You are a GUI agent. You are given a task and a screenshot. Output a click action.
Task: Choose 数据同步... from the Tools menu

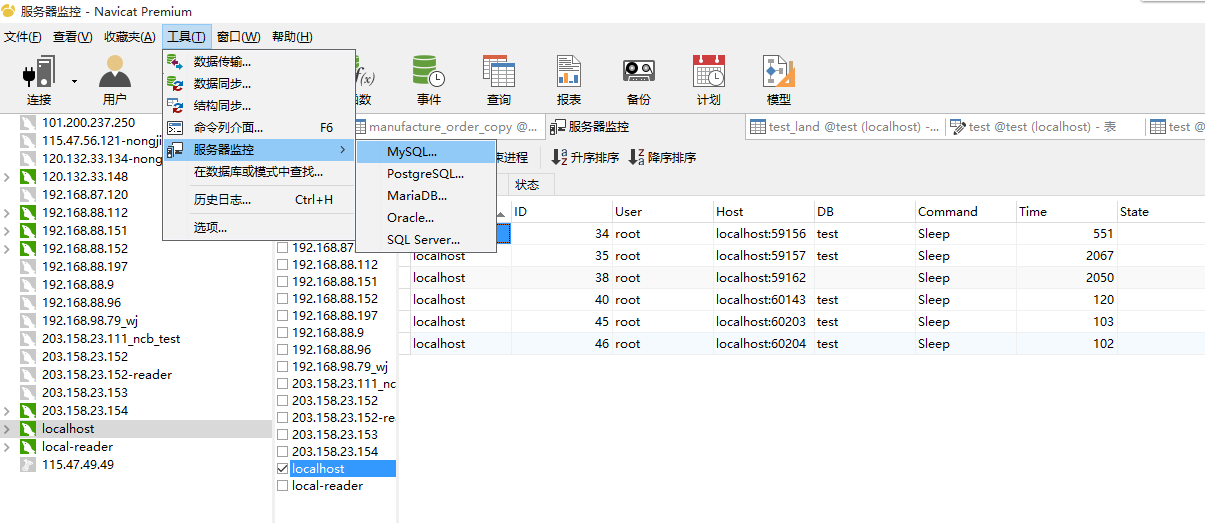[x=259, y=84]
